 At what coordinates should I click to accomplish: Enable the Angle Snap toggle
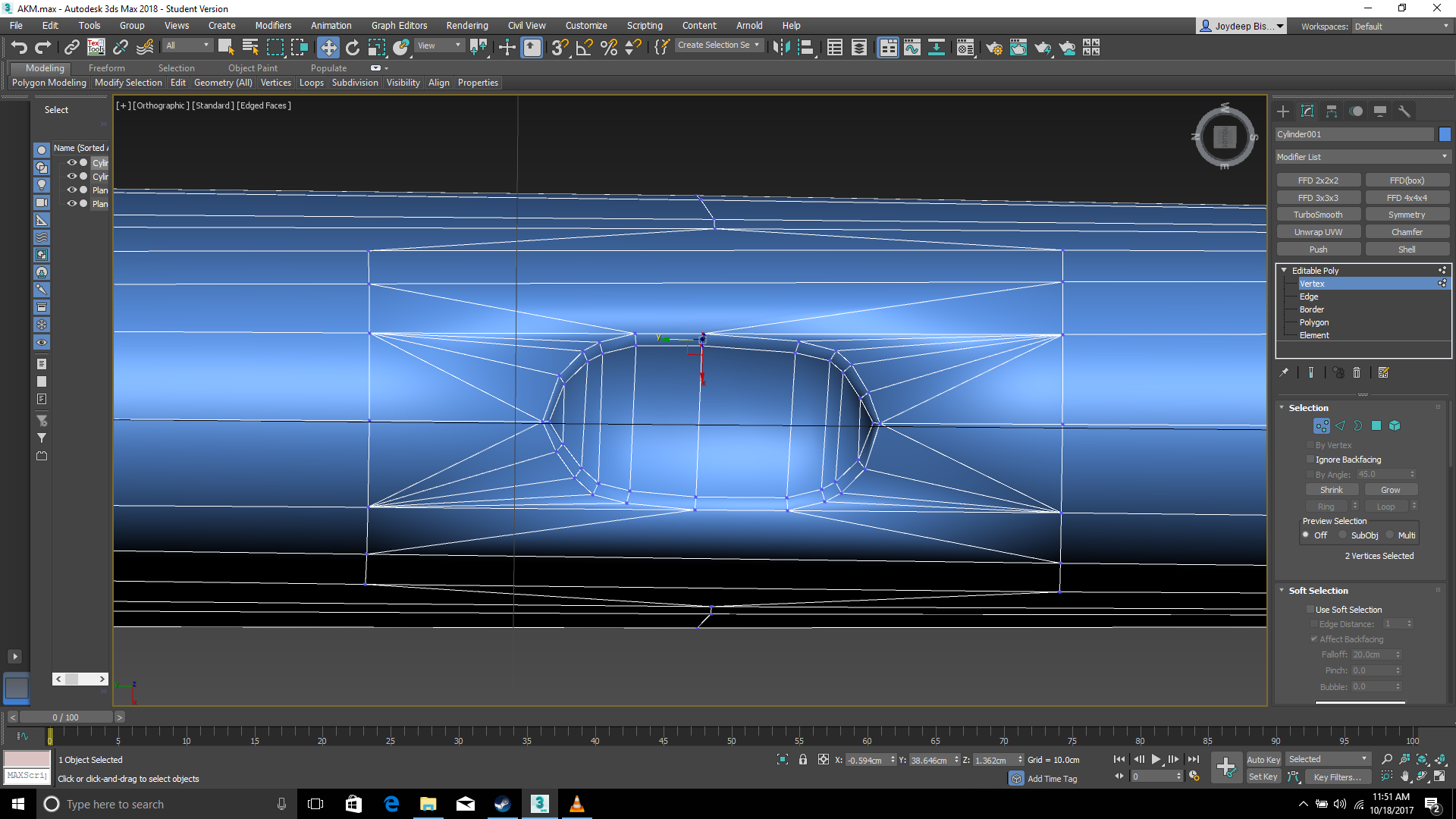[x=584, y=47]
